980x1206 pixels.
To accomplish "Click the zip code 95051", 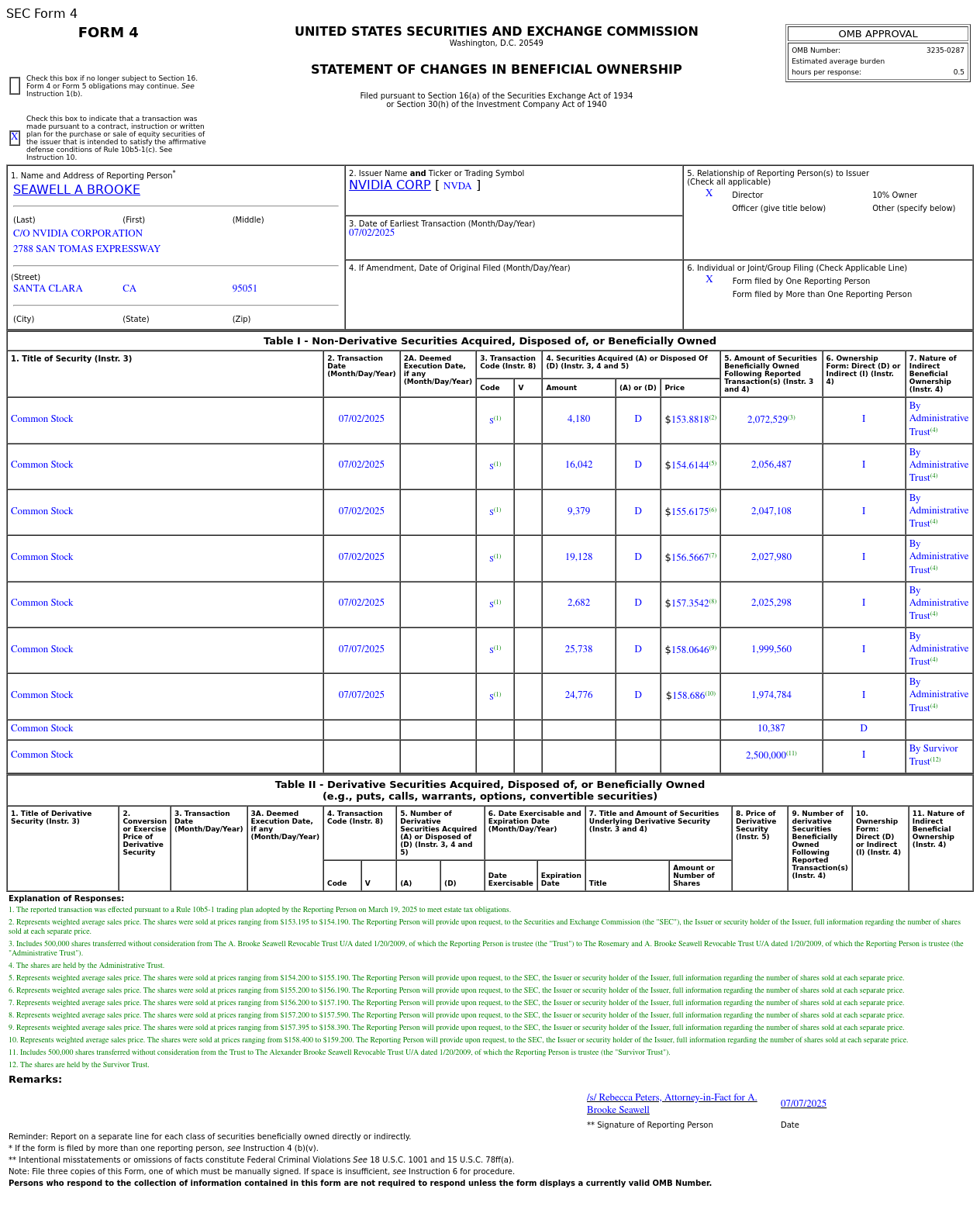I will pyautogui.click(x=245, y=289).
